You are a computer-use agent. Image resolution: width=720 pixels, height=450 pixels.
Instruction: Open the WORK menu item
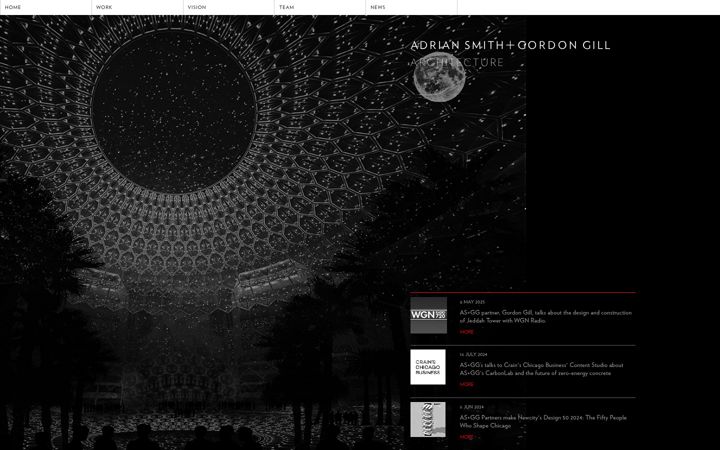pyautogui.click(x=104, y=7)
